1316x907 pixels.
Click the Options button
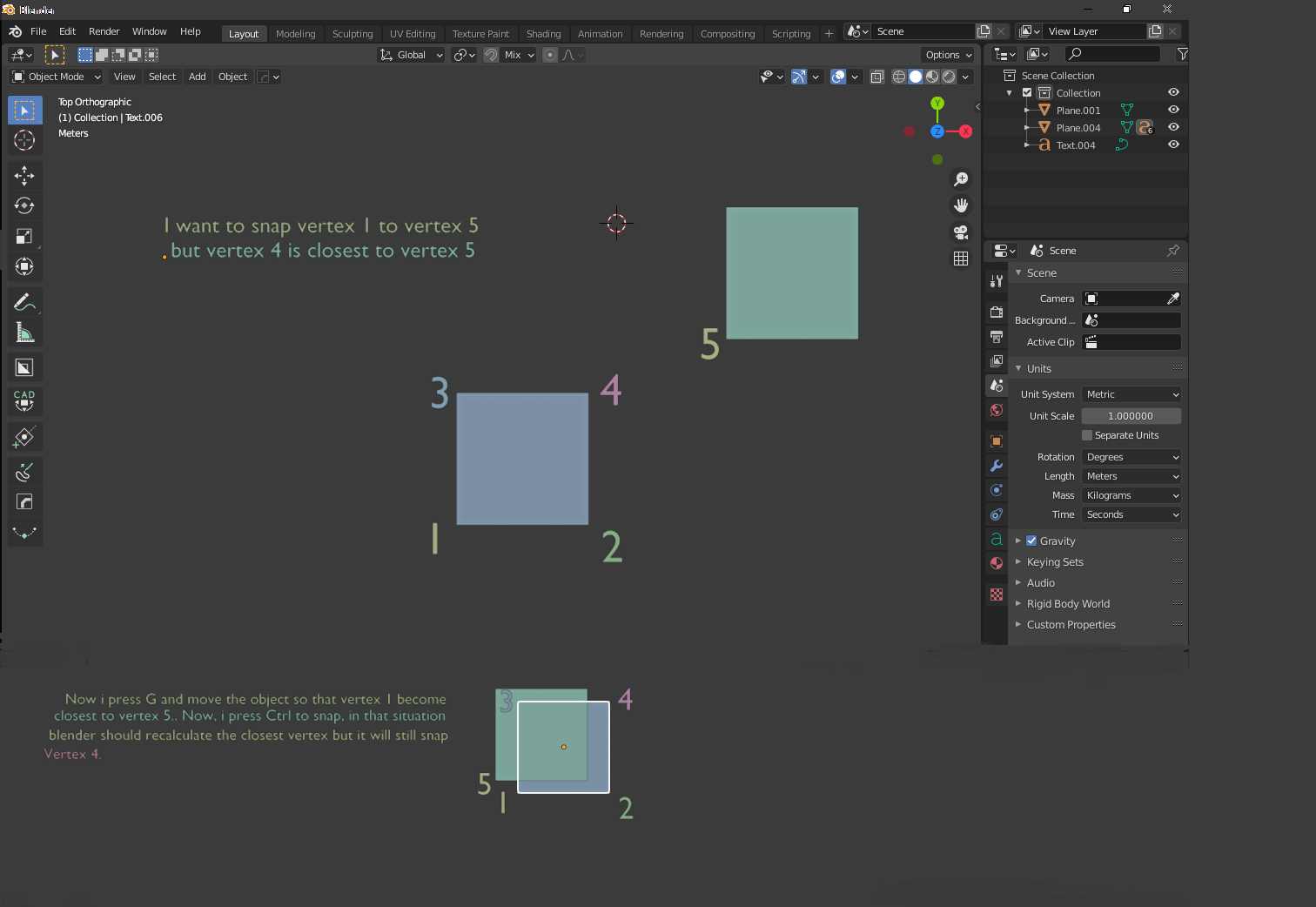pos(949,55)
